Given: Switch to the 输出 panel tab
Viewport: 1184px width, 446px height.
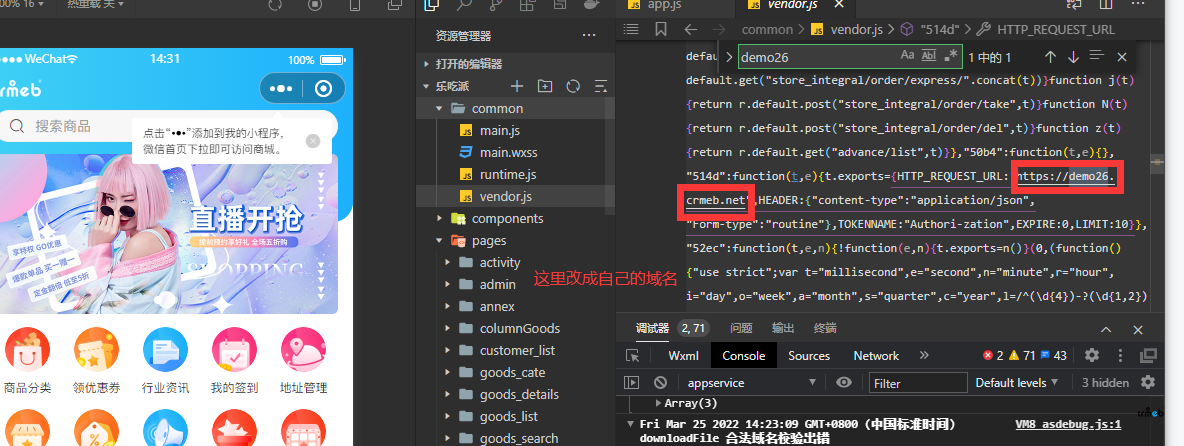Looking at the screenshot, I should 783,328.
